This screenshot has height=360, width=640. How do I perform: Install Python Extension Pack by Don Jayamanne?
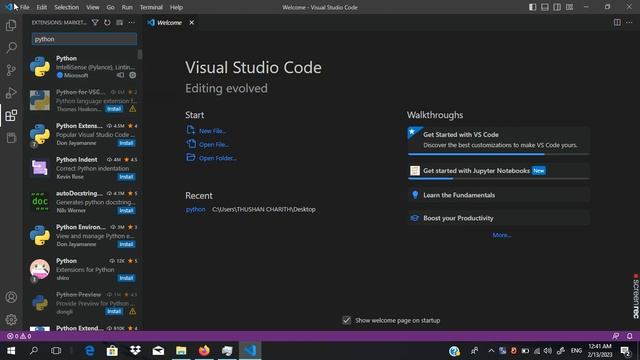pyautogui.click(x=126, y=143)
